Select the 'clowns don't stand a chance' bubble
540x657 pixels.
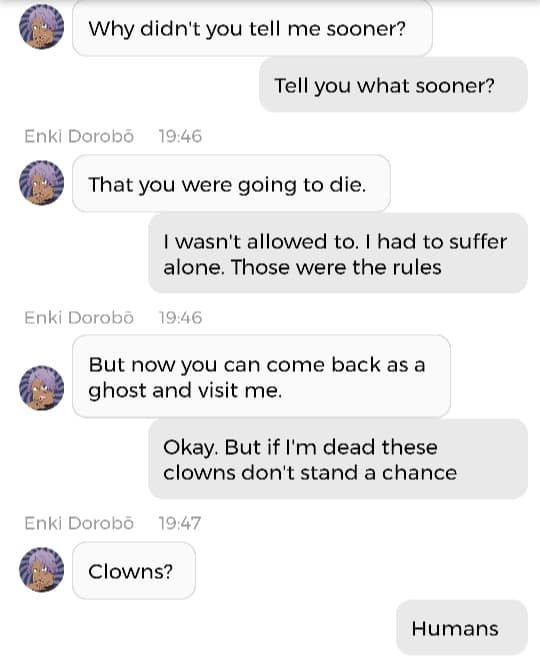[338, 459]
